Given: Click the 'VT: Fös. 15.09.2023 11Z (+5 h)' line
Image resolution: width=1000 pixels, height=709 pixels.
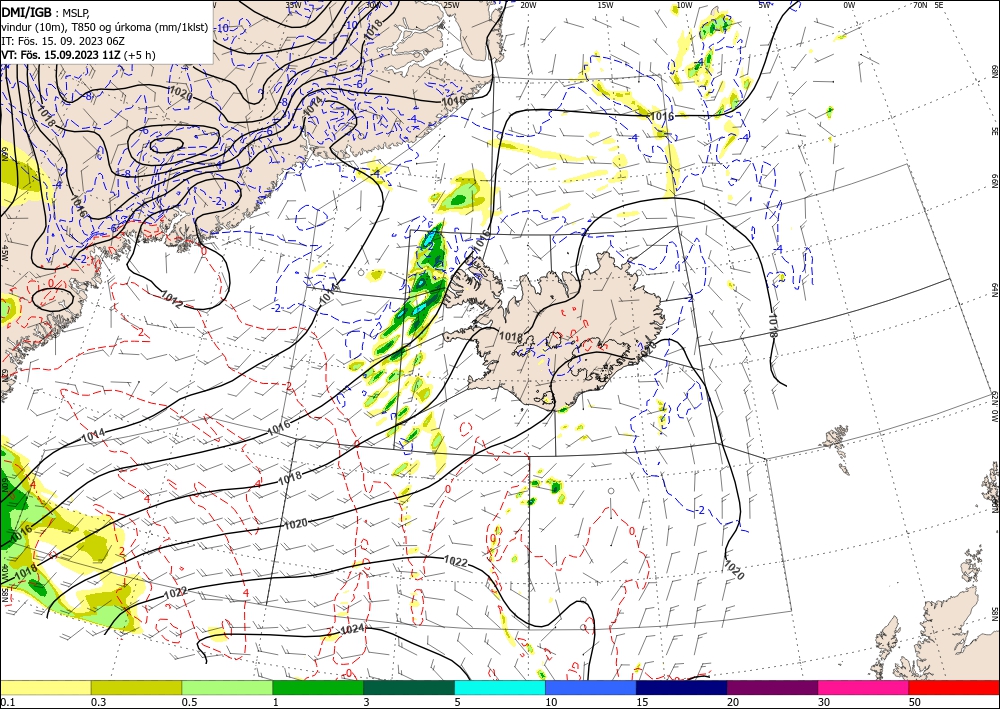Looking at the screenshot, I should click(78, 55).
